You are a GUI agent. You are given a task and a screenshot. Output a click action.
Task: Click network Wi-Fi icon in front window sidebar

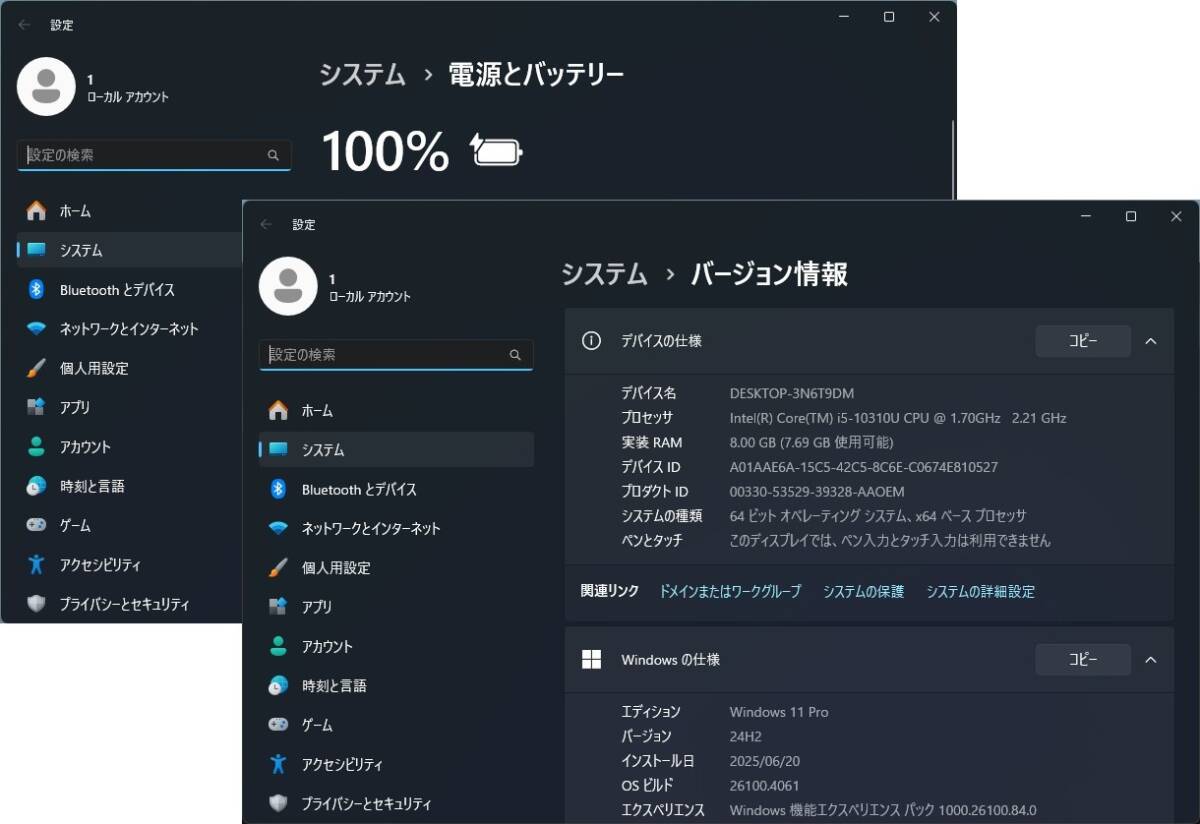279,528
